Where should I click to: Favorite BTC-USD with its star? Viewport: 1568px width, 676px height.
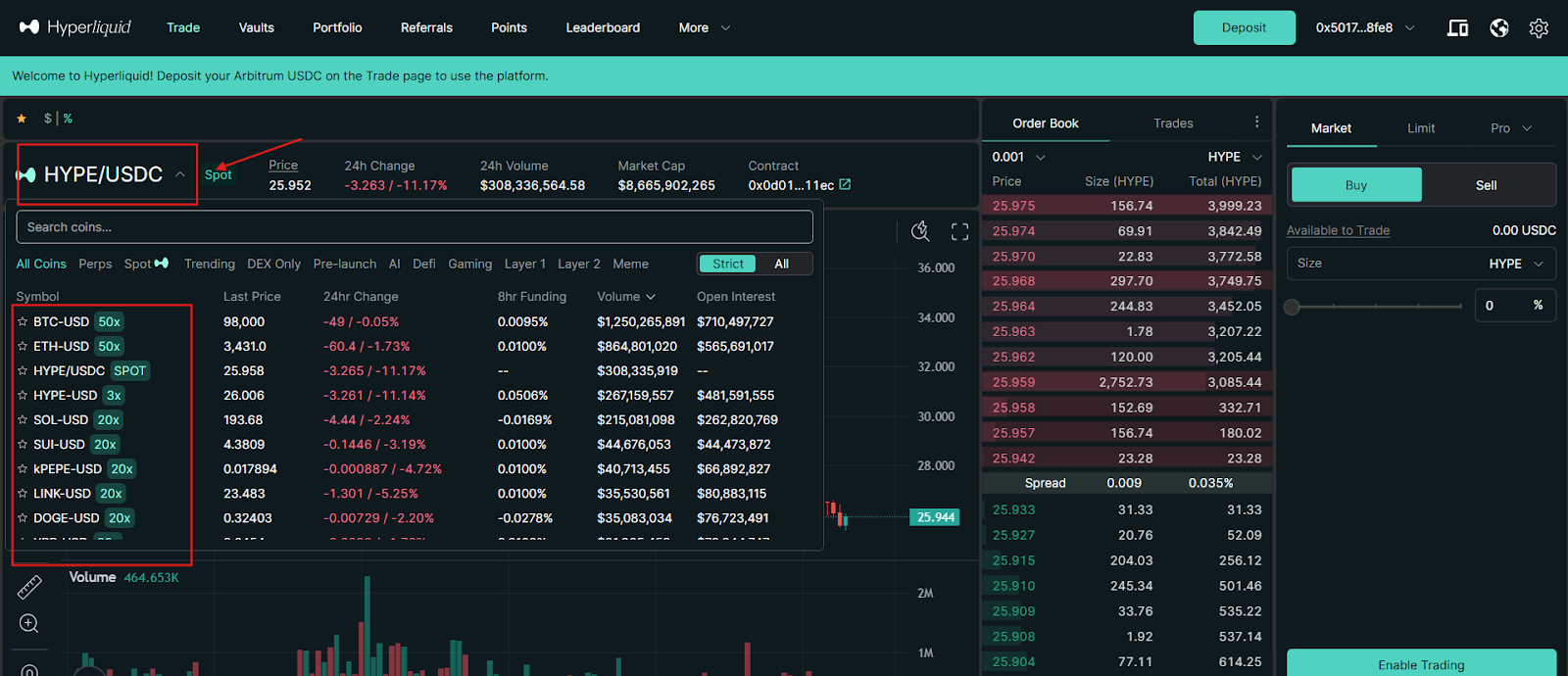[x=23, y=321]
